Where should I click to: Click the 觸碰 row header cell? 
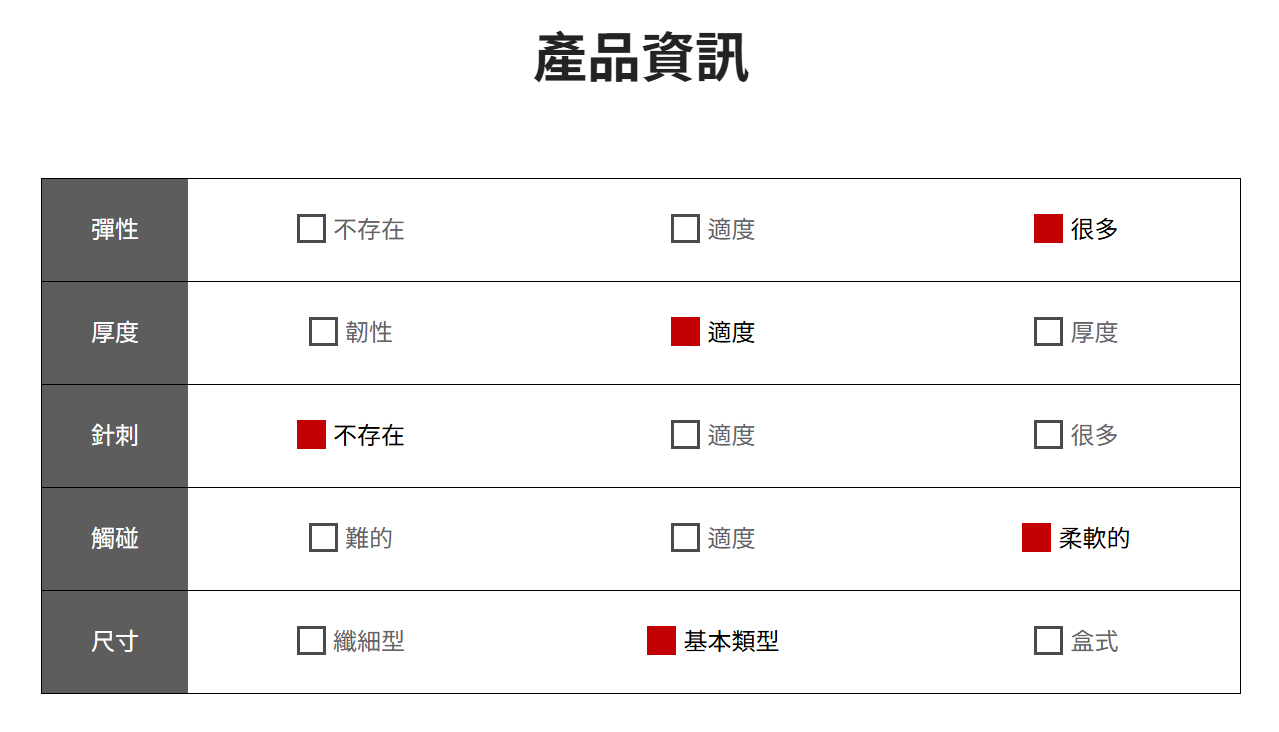[115, 539]
